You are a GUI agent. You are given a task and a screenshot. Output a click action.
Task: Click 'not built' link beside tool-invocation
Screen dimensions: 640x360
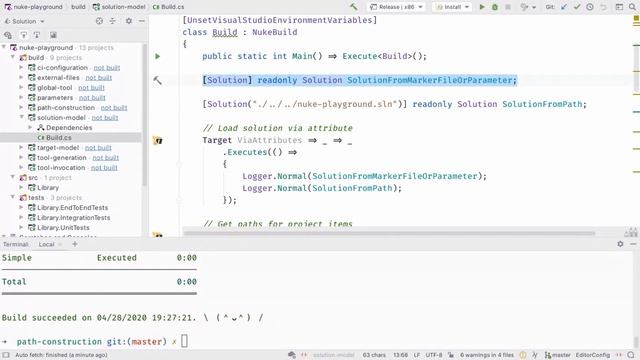coord(104,167)
